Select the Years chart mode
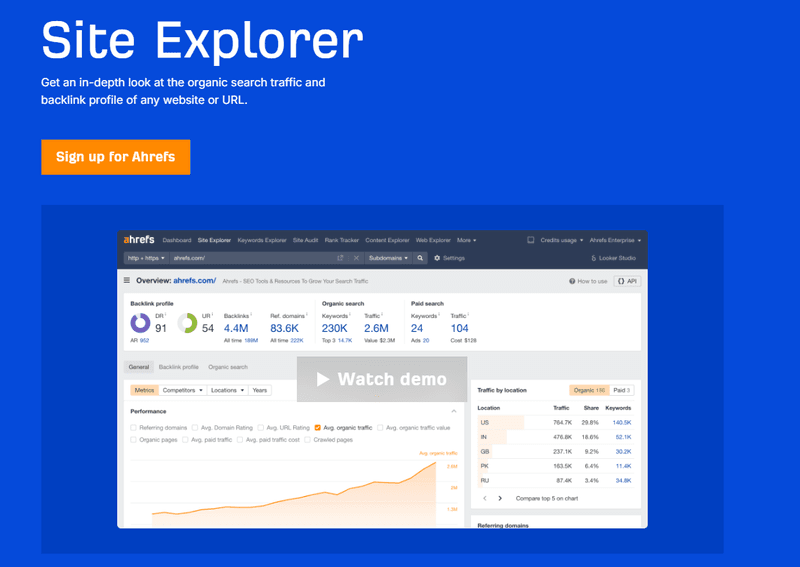800x567 pixels. [260, 390]
